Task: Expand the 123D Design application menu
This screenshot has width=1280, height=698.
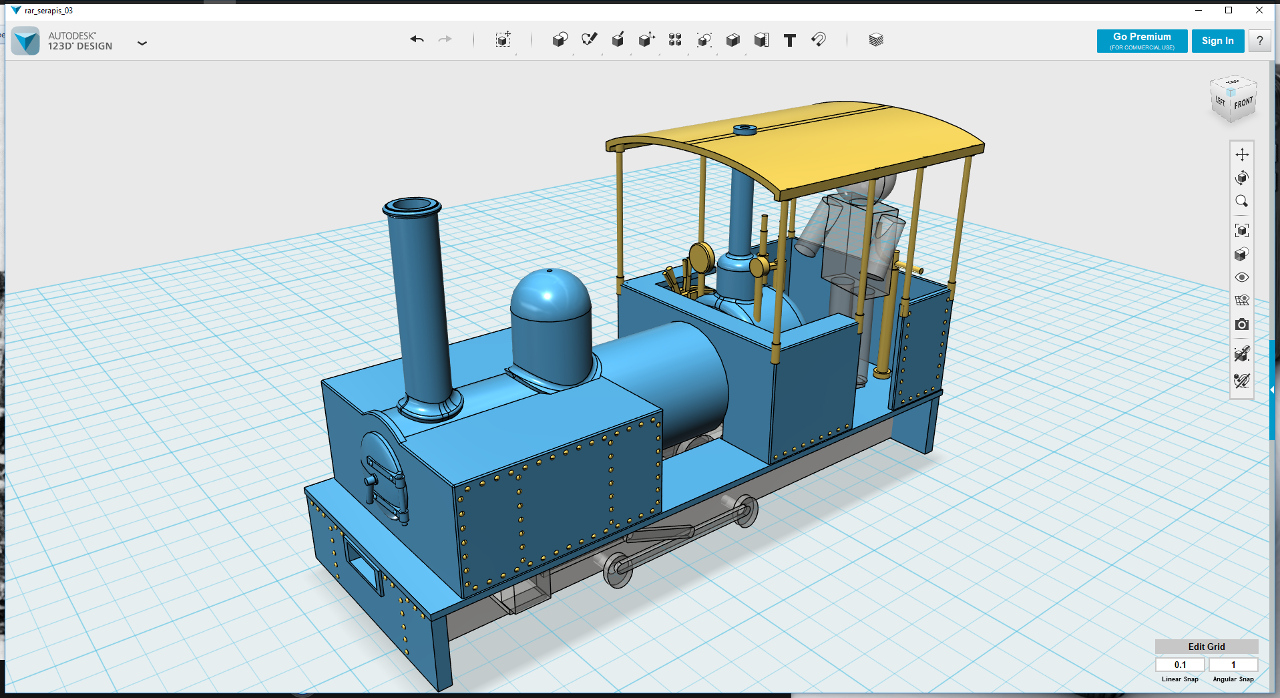Action: 142,43
